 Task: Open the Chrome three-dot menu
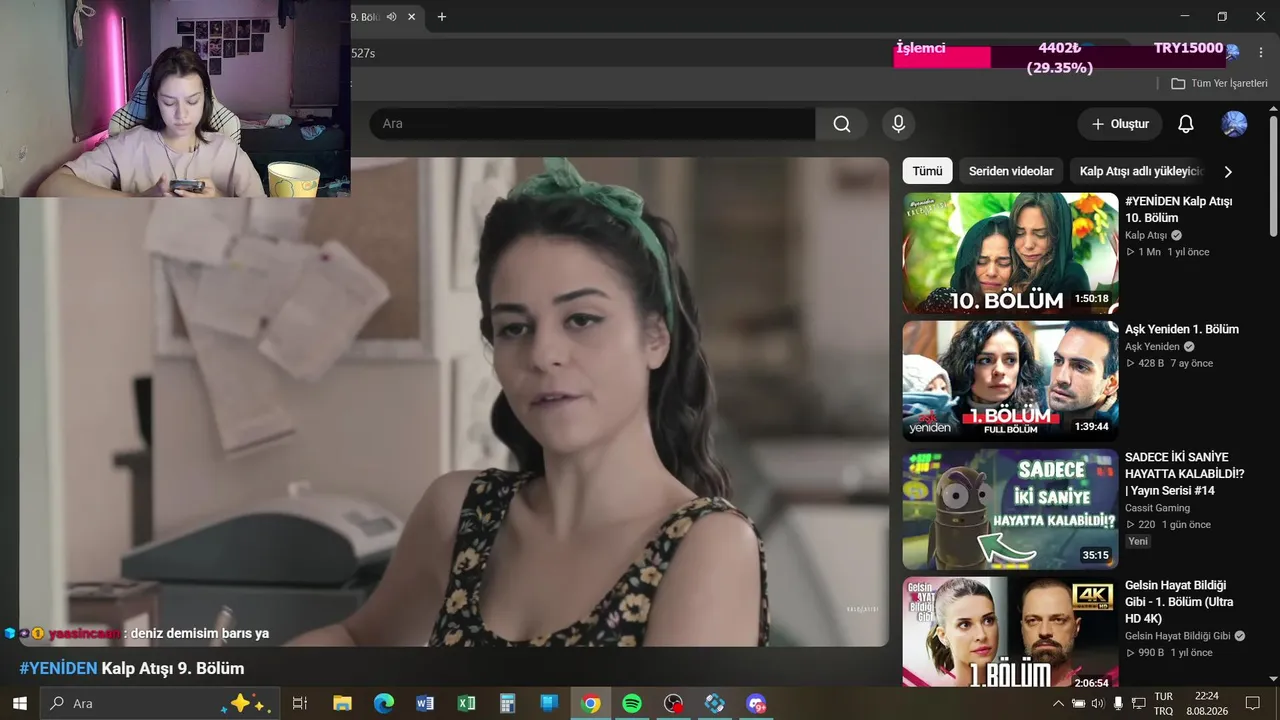(x=1260, y=52)
